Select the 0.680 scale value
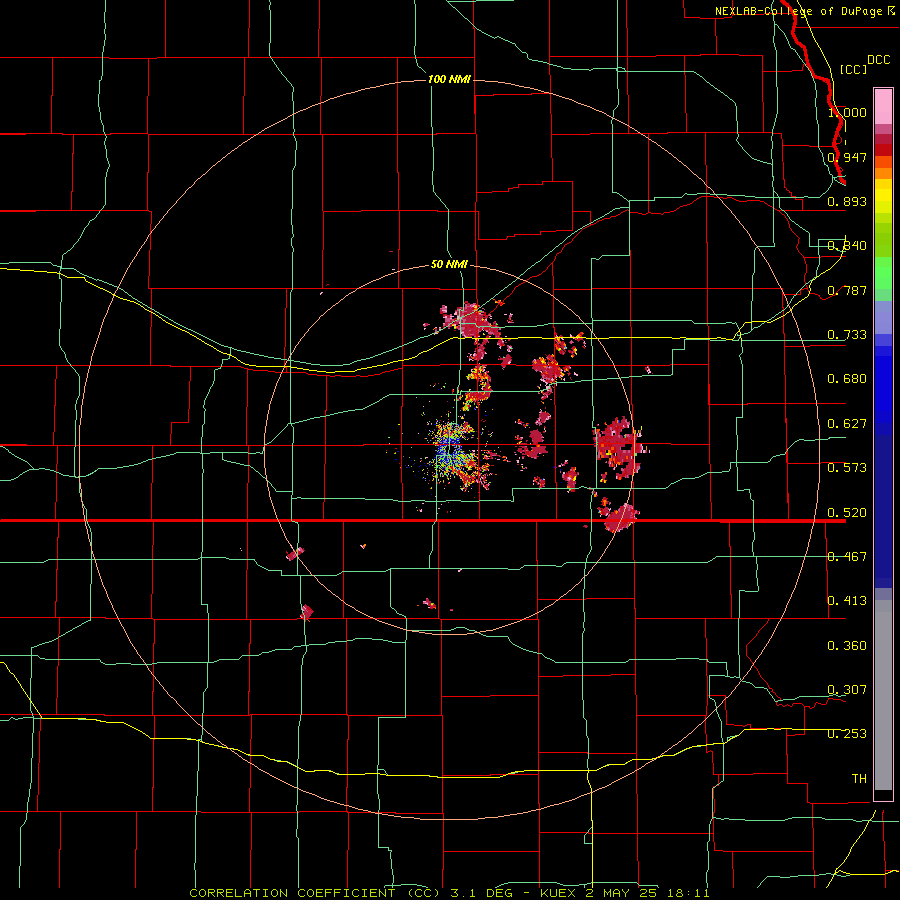This screenshot has height=900, width=900. (847, 379)
